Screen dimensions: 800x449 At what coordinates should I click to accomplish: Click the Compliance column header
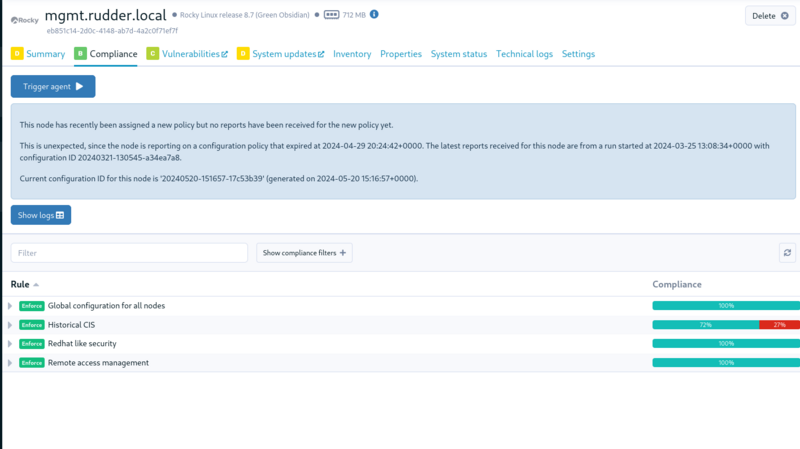(x=677, y=284)
